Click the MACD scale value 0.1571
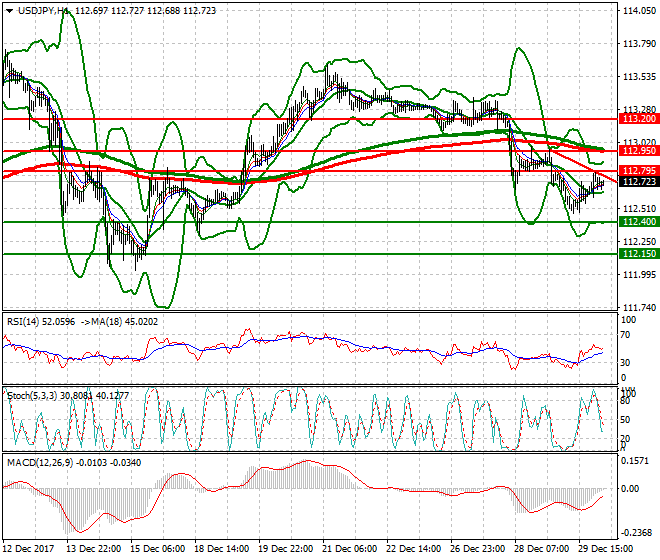Screen dimensions: 660x560 point(635,461)
